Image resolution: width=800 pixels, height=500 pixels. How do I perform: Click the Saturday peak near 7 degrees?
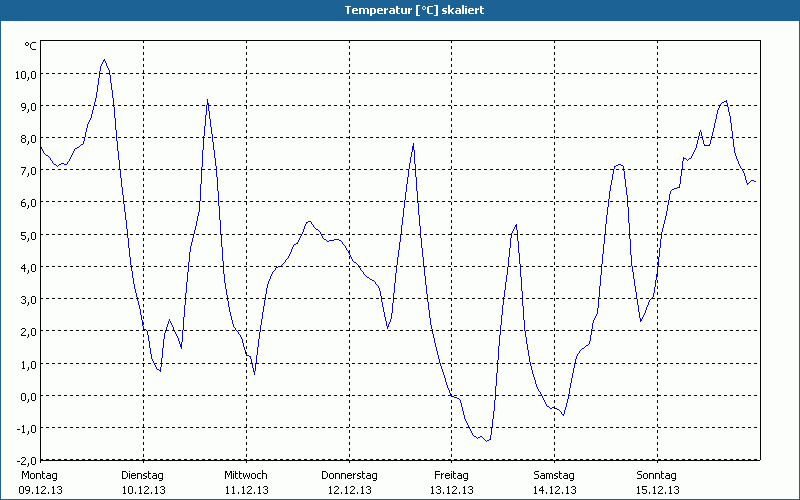(619, 164)
